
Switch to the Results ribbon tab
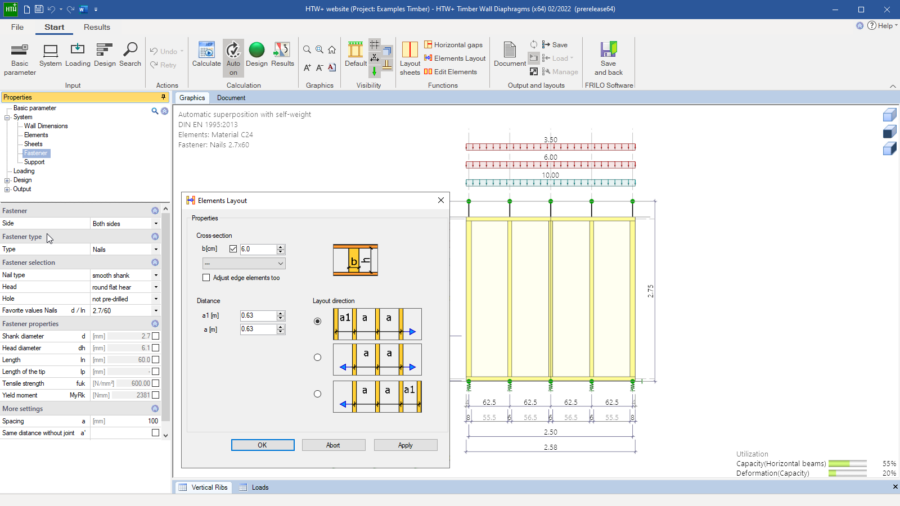(x=96, y=27)
